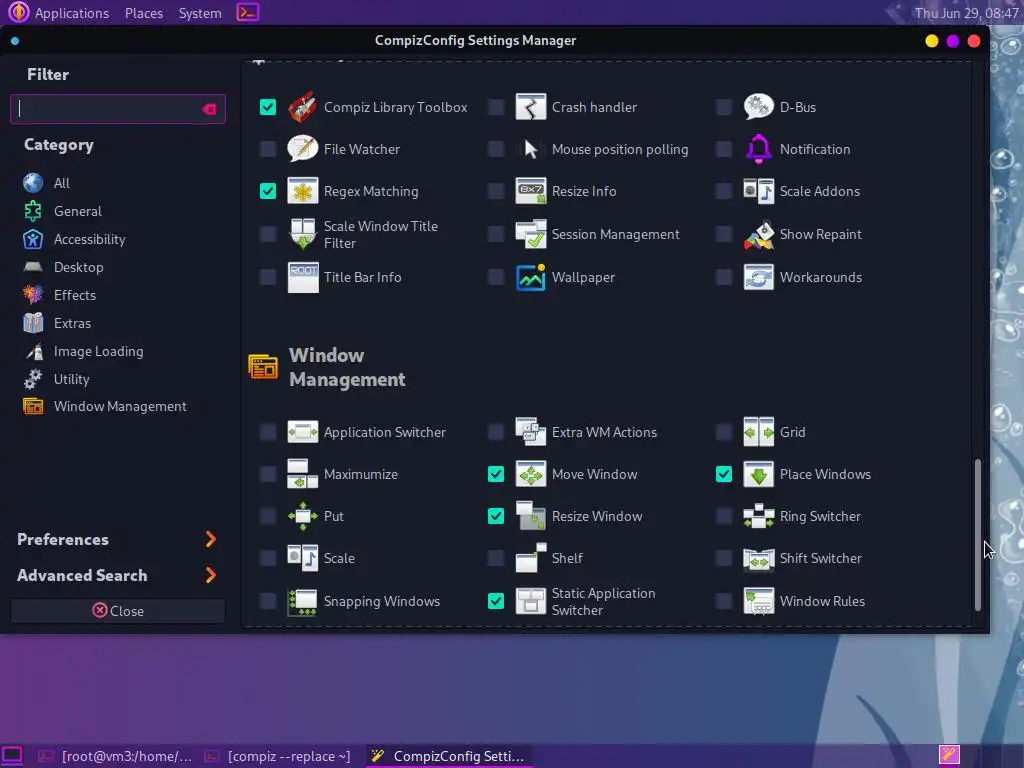Open the Ring Switcher plugin icon
The height and width of the screenshot is (768, 1024).
coord(758,516)
